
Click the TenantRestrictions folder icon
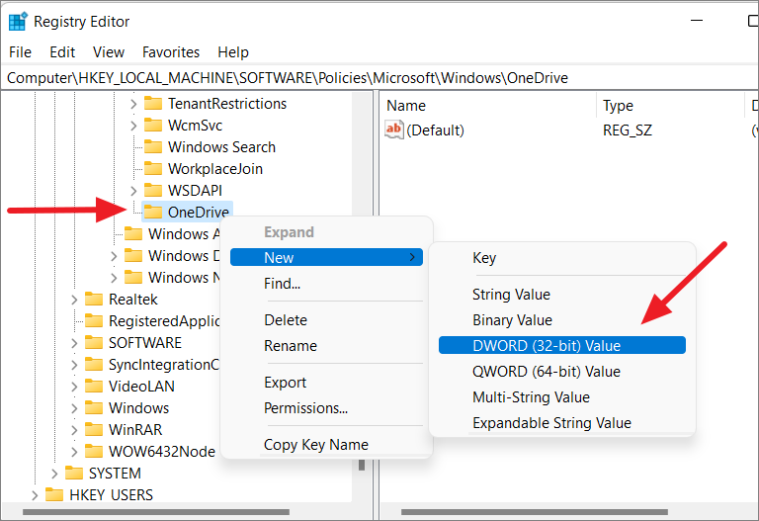[153, 104]
